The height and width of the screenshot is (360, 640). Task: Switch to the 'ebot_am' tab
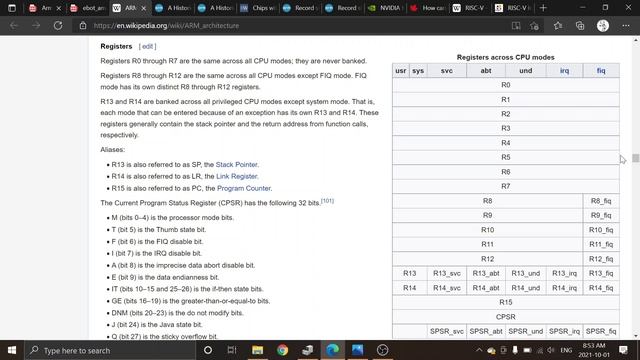pyautogui.click(x=88, y=8)
